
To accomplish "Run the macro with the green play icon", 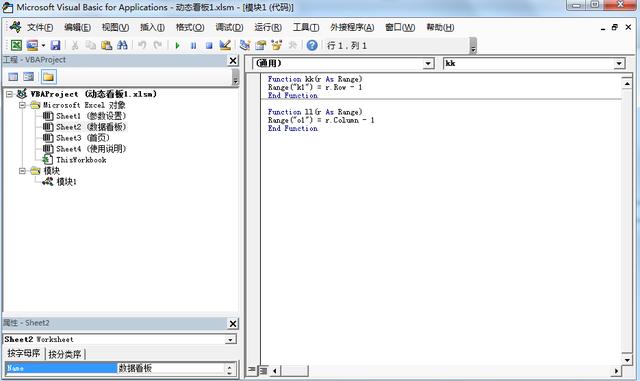I will coord(177,45).
